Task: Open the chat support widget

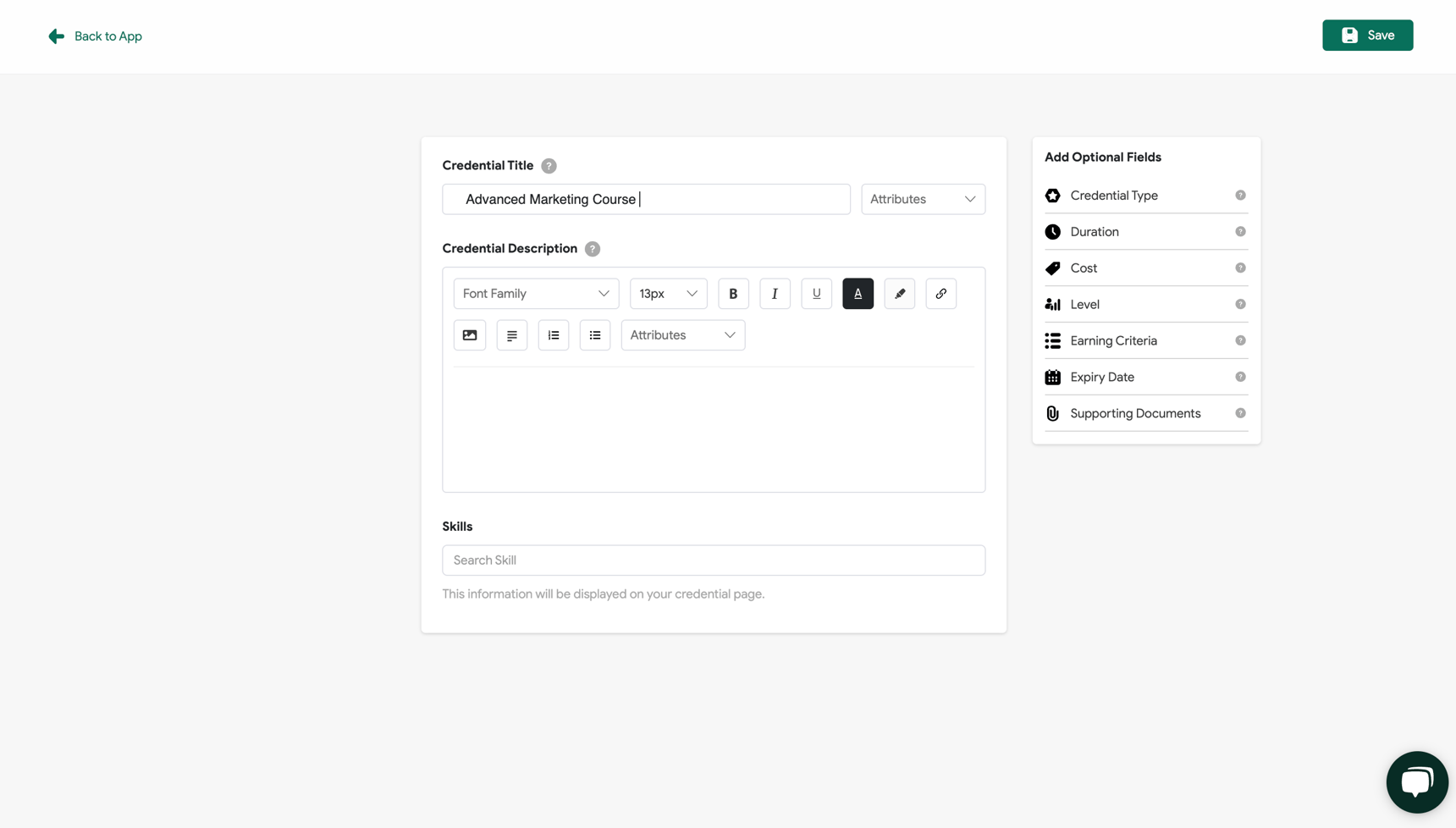Action: 1416,781
